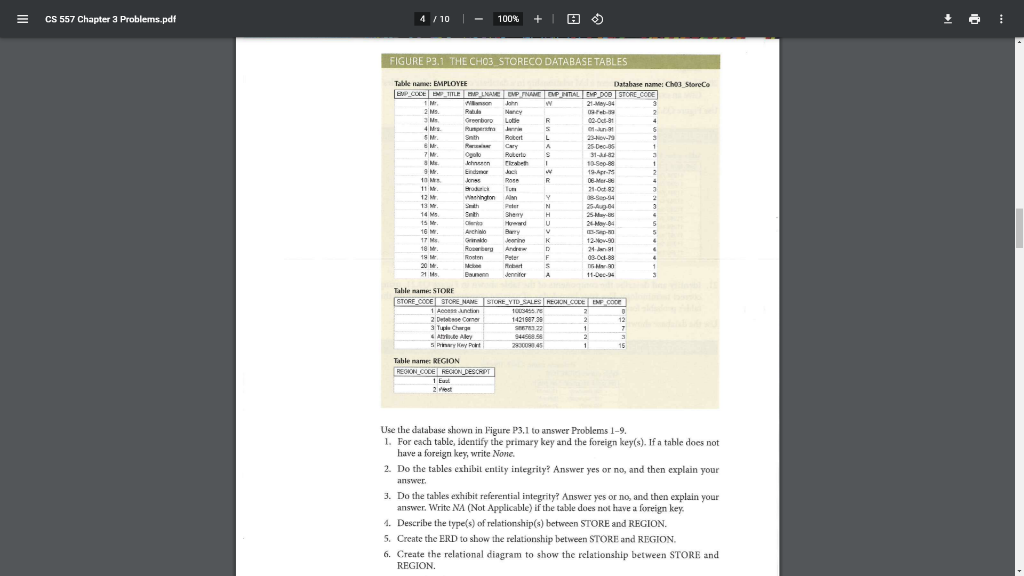Click Problem 5 about creating the ERD

click(x=536, y=538)
